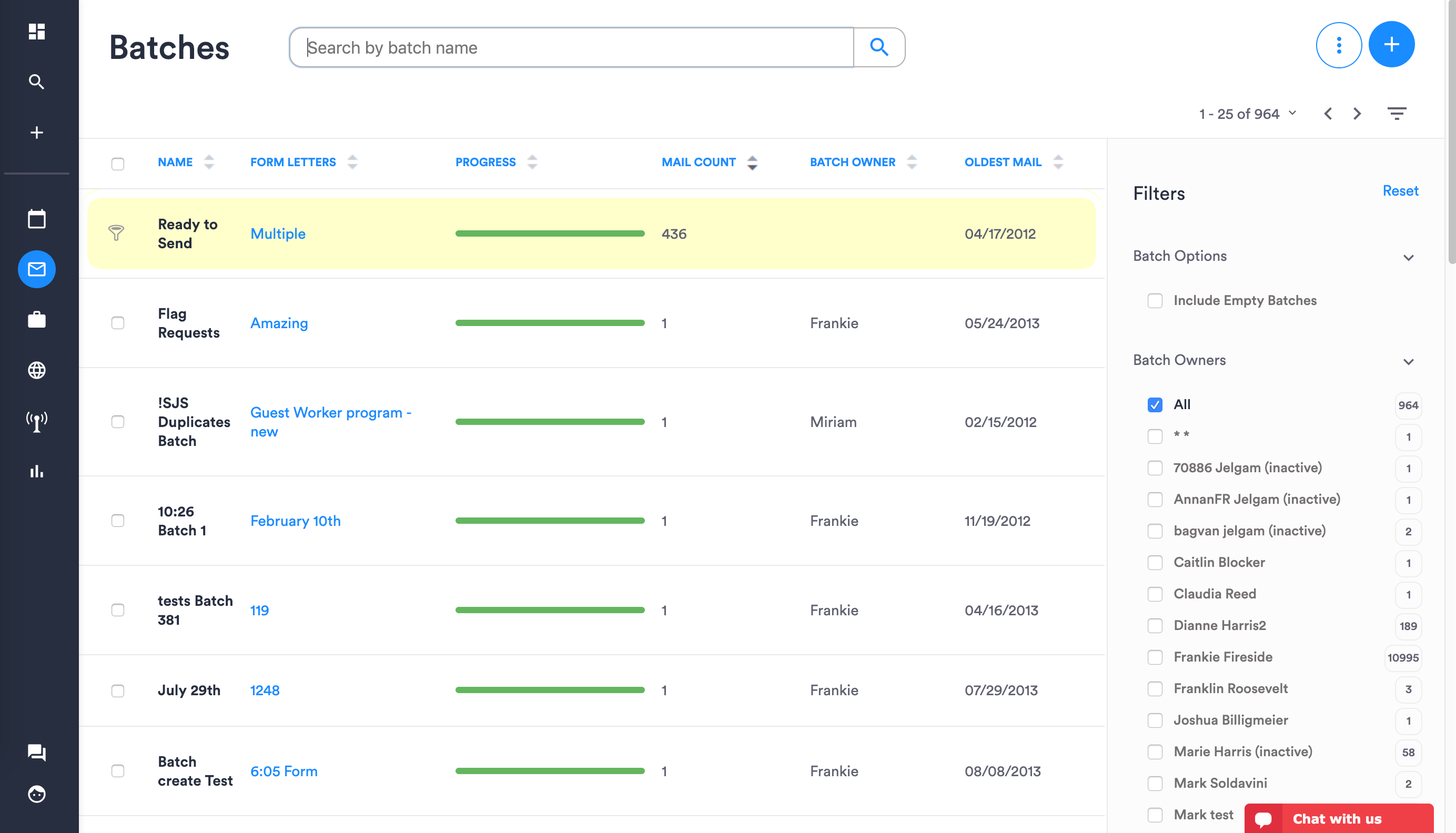Select the search icon in the left sidebar
Viewport: 1456px width, 833px height.
coord(37,82)
